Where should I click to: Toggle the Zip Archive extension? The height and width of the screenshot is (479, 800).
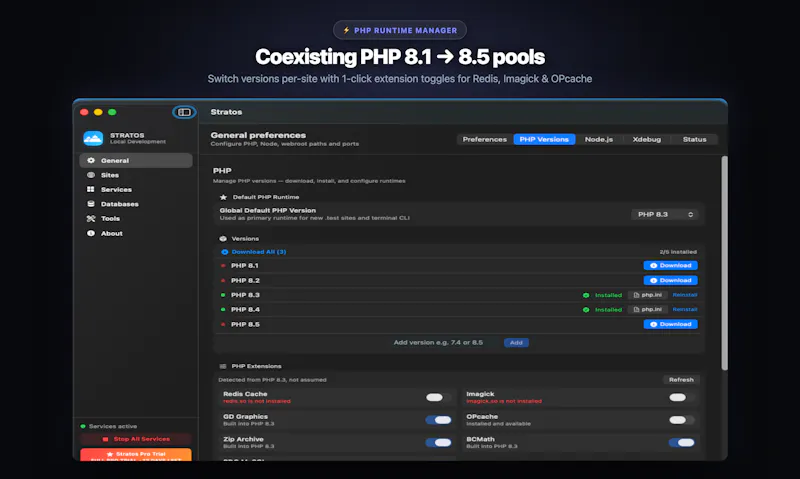click(x=438, y=442)
